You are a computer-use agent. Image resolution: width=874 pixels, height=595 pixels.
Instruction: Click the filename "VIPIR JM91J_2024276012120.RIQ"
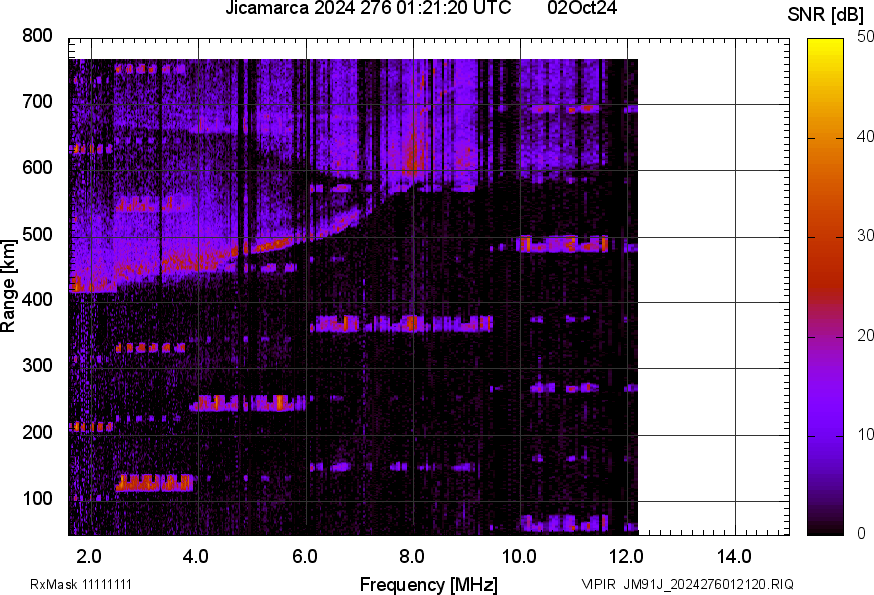(687, 584)
